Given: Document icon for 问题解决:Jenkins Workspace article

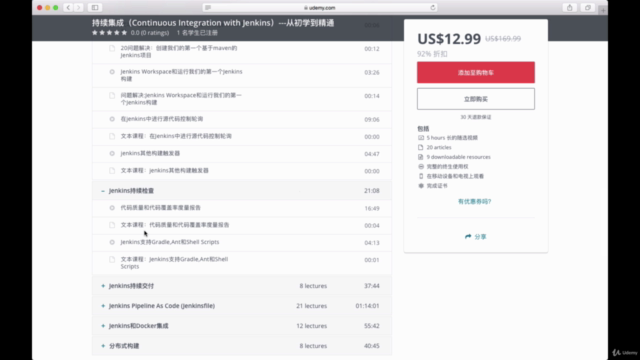Looking at the screenshot, I should pyautogui.click(x=112, y=96).
